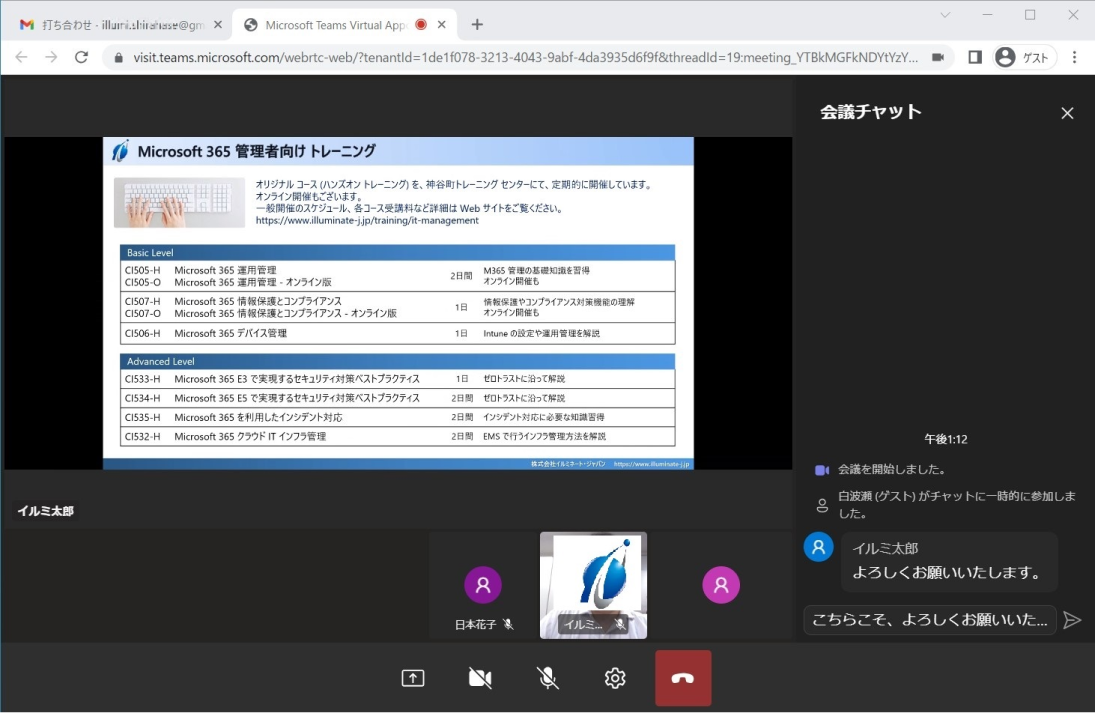1096x713 pixels.
Task: Hang up with the red end call button
Action: pos(683,678)
